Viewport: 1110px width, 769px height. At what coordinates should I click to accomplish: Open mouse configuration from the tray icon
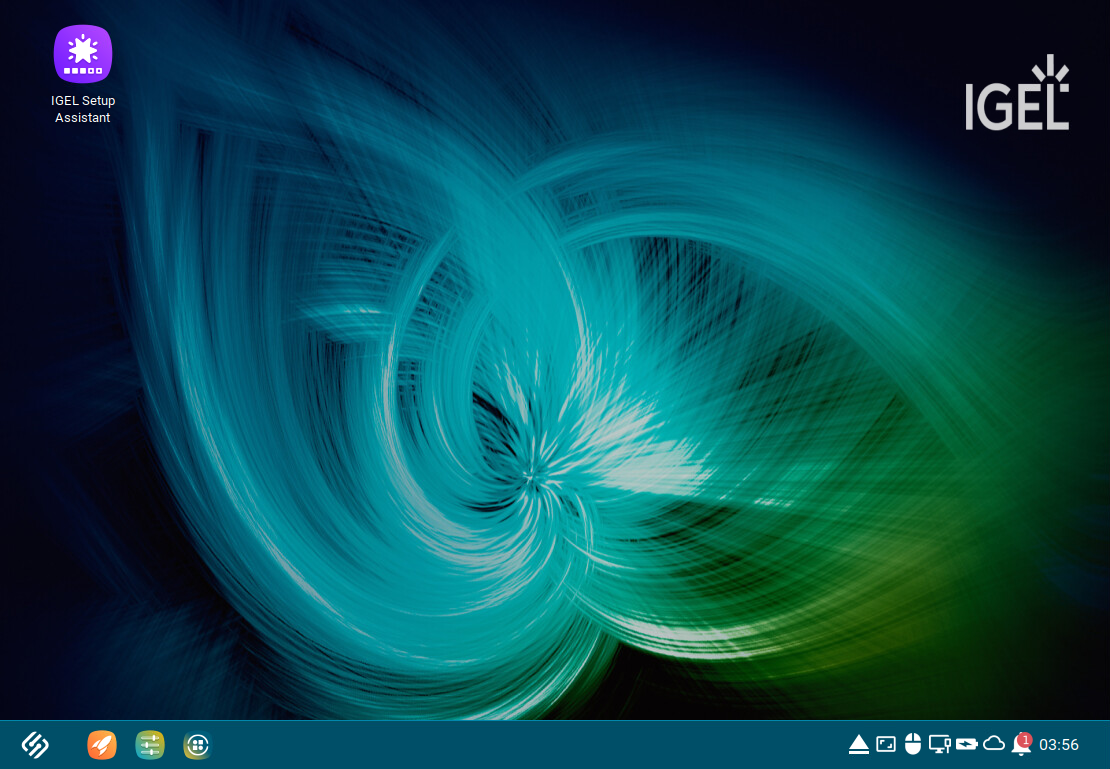click(913, 744)
